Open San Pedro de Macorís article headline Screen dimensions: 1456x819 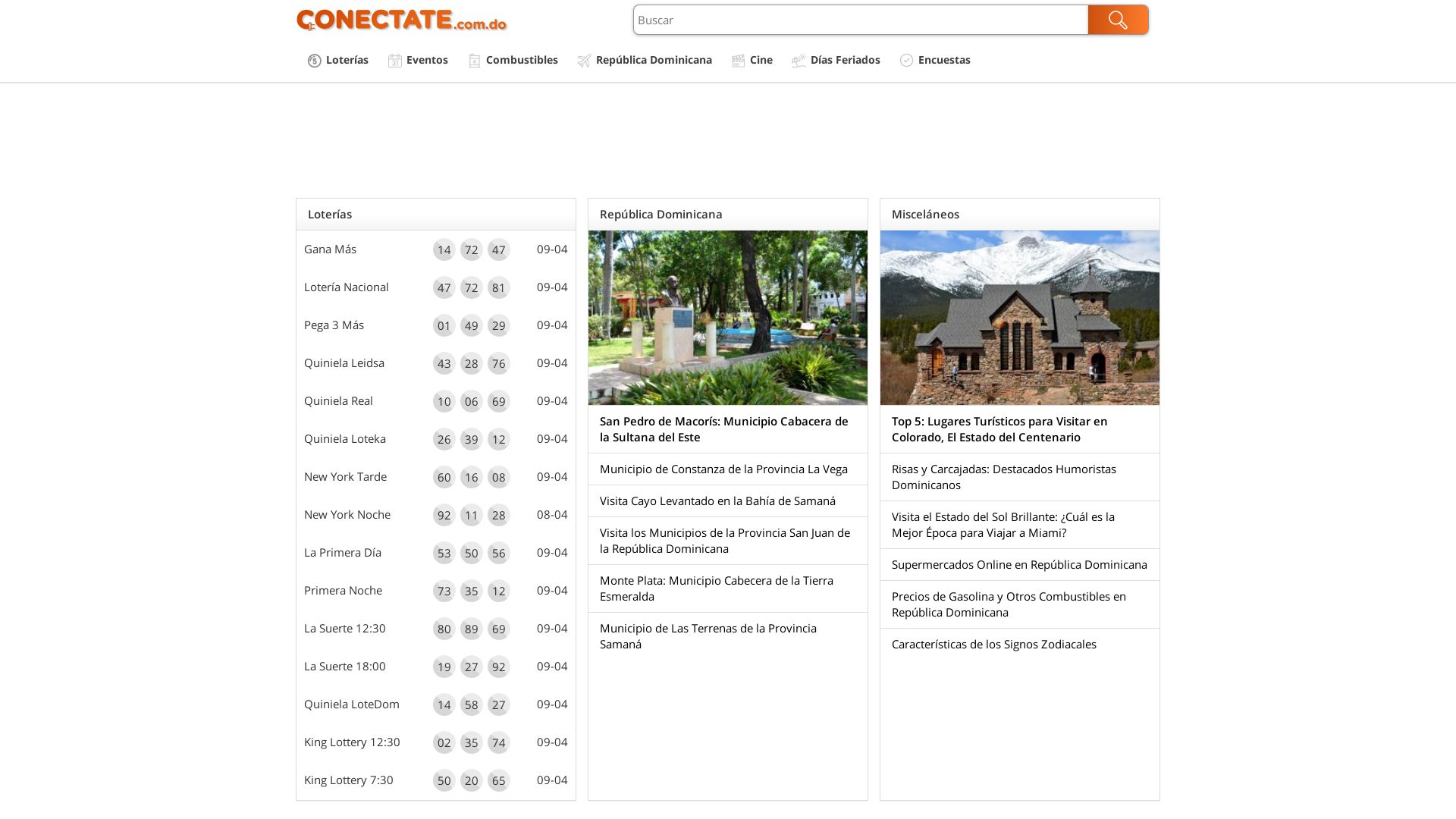coord(724,429)
